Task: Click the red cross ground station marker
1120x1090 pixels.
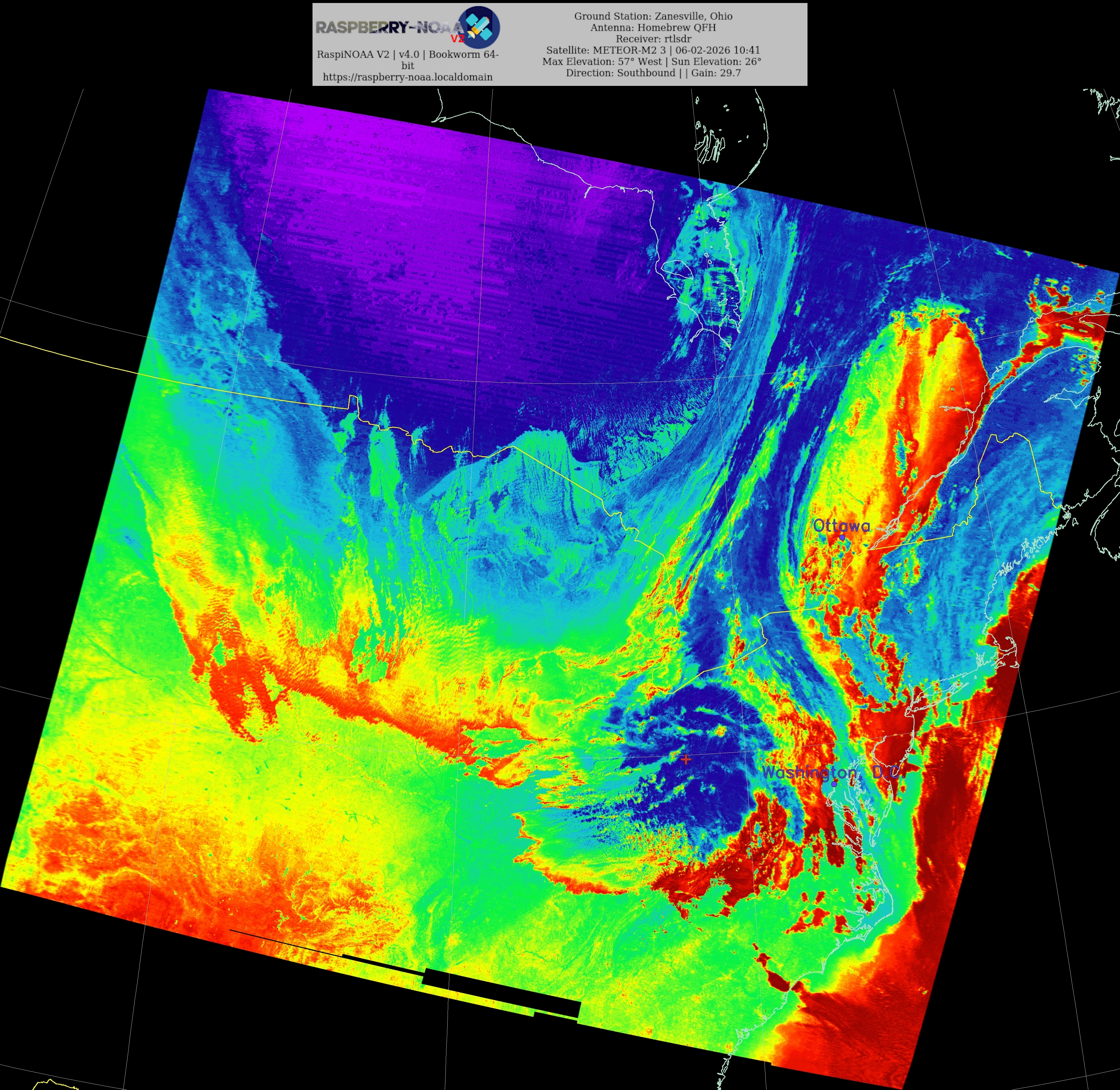Action: [x=686, y=760]
